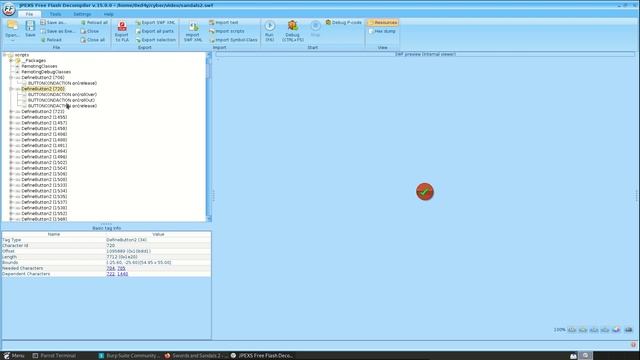The height and width of the screenshot is (360, 640).
Task: Click the tree panel vertical scrollbar
Action: pyautogui.click(x=209, y=137)
